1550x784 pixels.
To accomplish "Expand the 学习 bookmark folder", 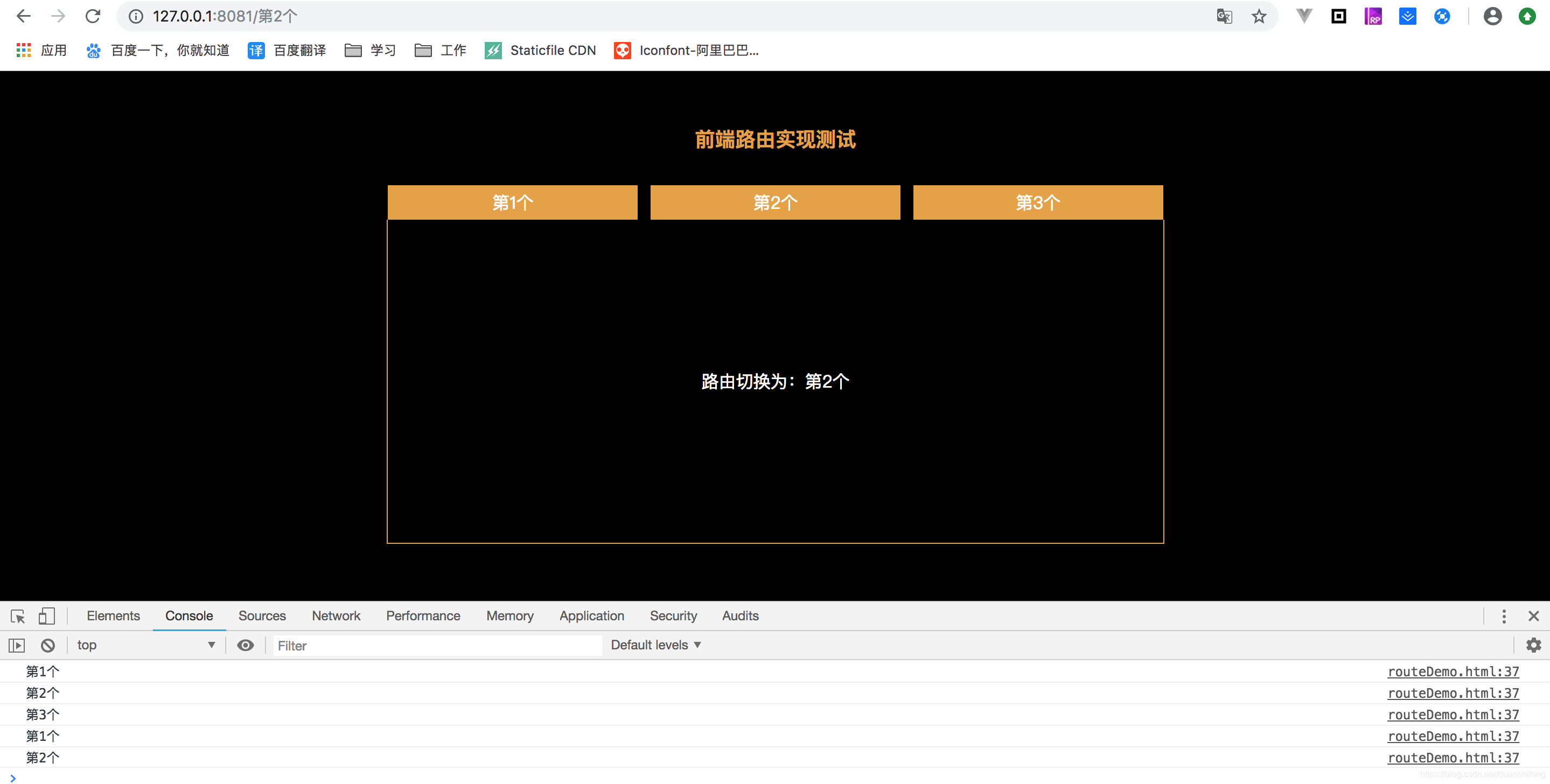I will coord(370,51).
